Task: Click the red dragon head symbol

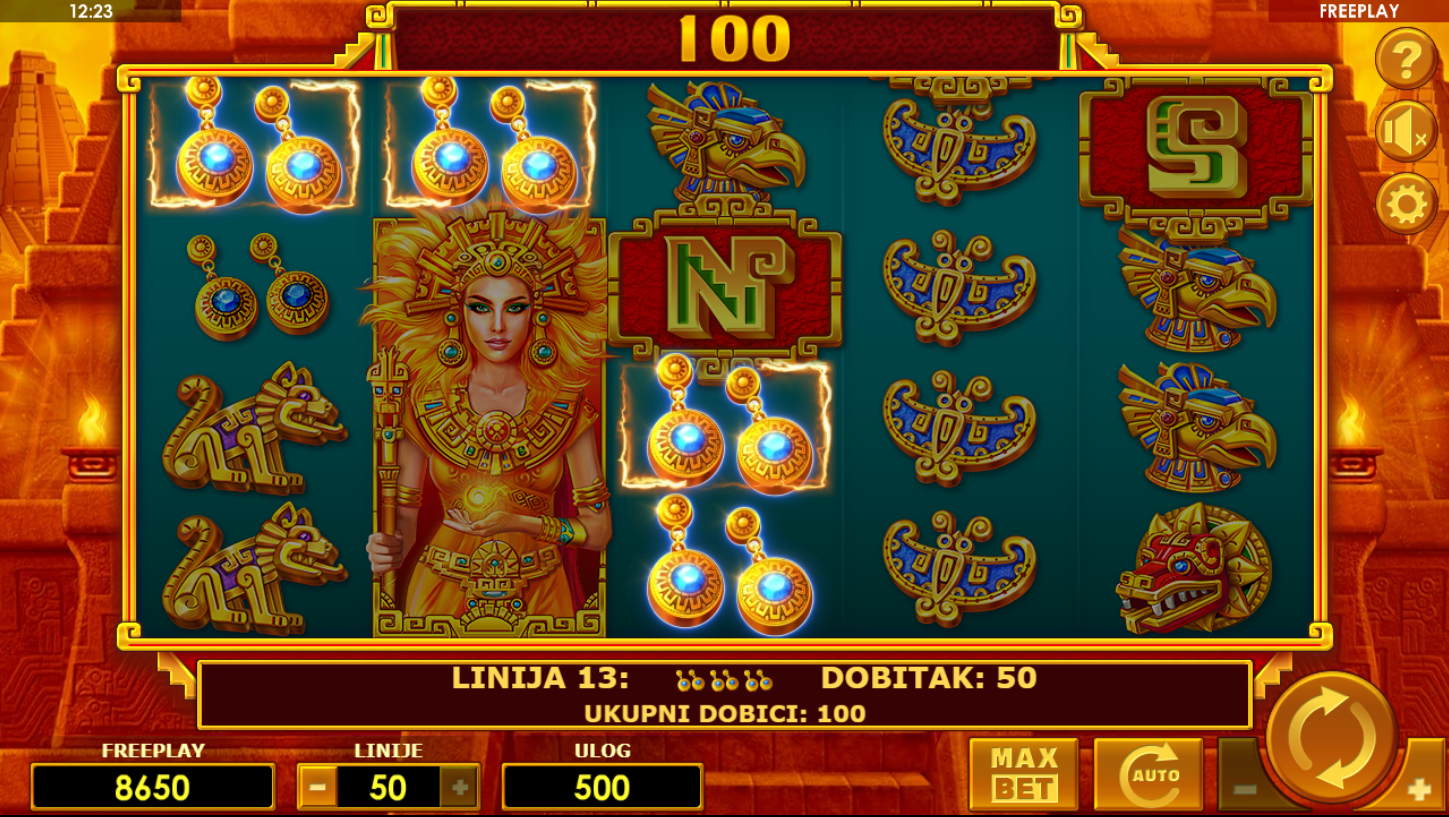Action: [1194, 568]
